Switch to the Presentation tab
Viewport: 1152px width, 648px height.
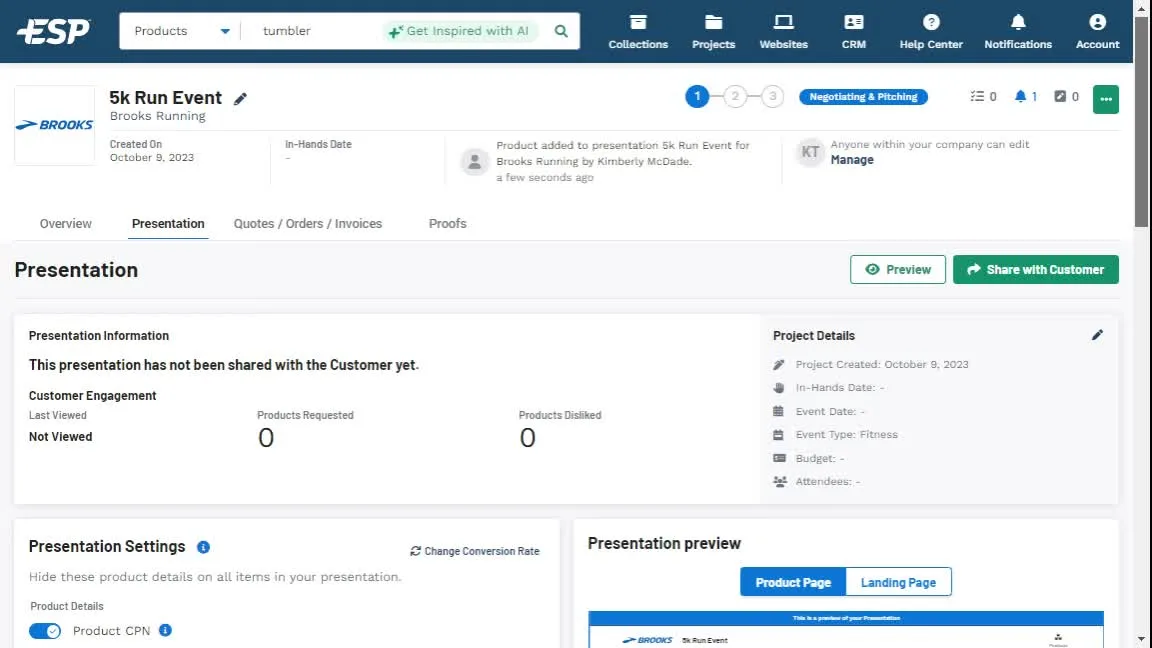(168, 223)
